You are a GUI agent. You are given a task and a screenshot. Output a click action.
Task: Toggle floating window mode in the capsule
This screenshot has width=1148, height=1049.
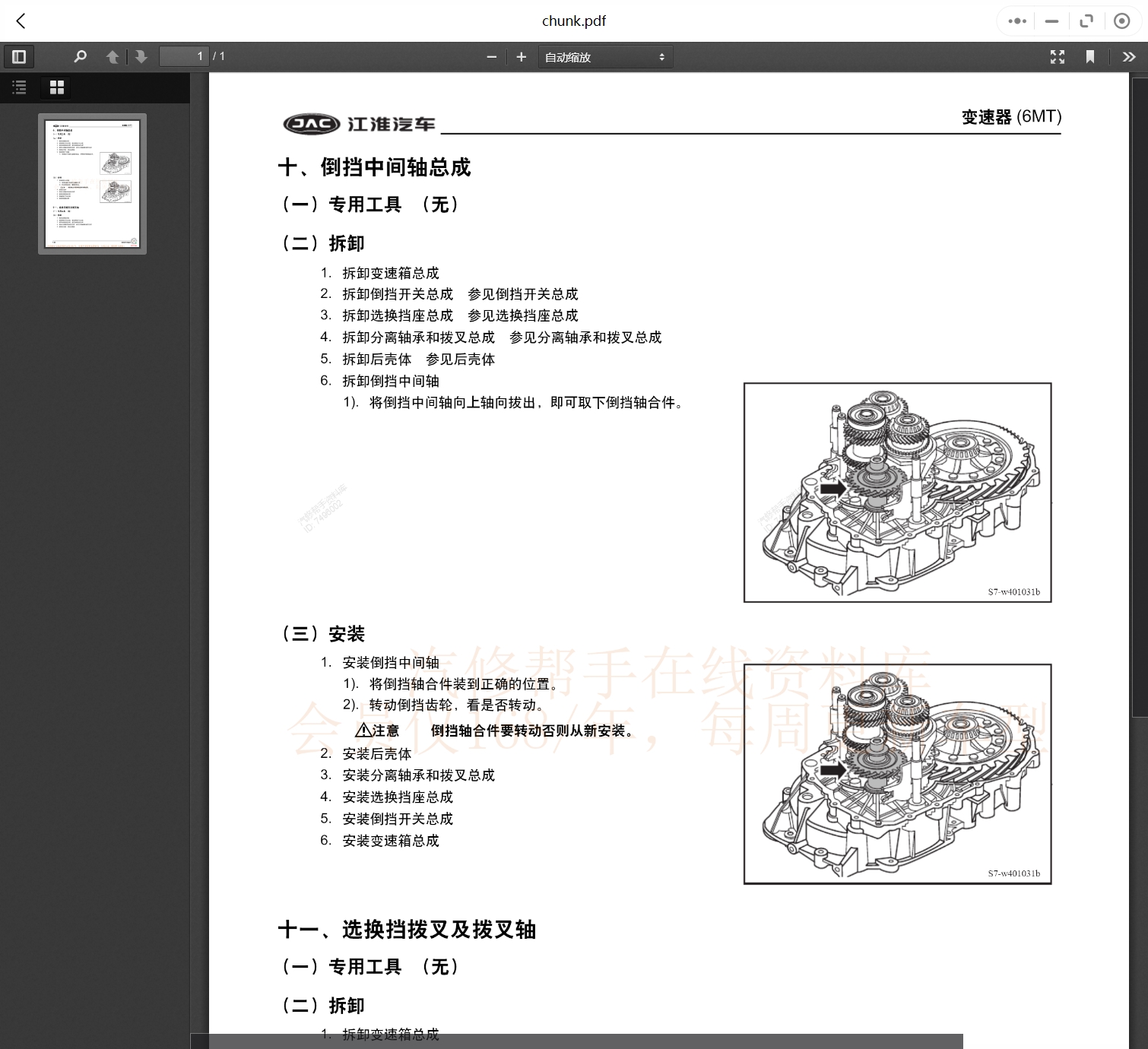[x=1086, y=21]
